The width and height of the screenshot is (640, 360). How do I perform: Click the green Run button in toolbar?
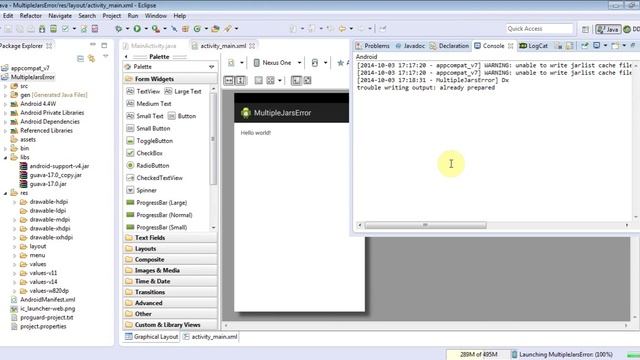[x=137, y=29]
